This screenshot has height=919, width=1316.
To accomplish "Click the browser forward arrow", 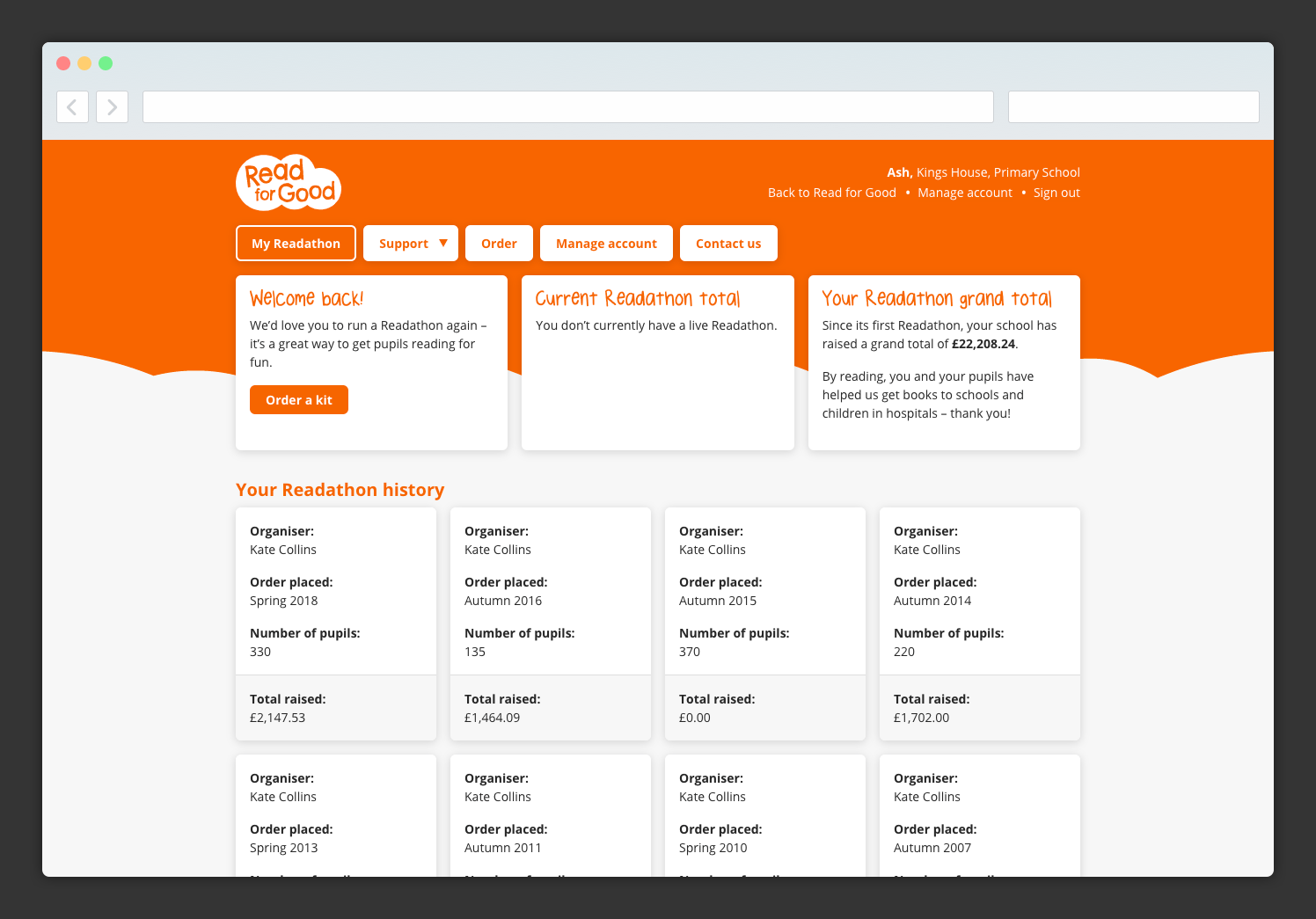I will (x=113, y=107).
